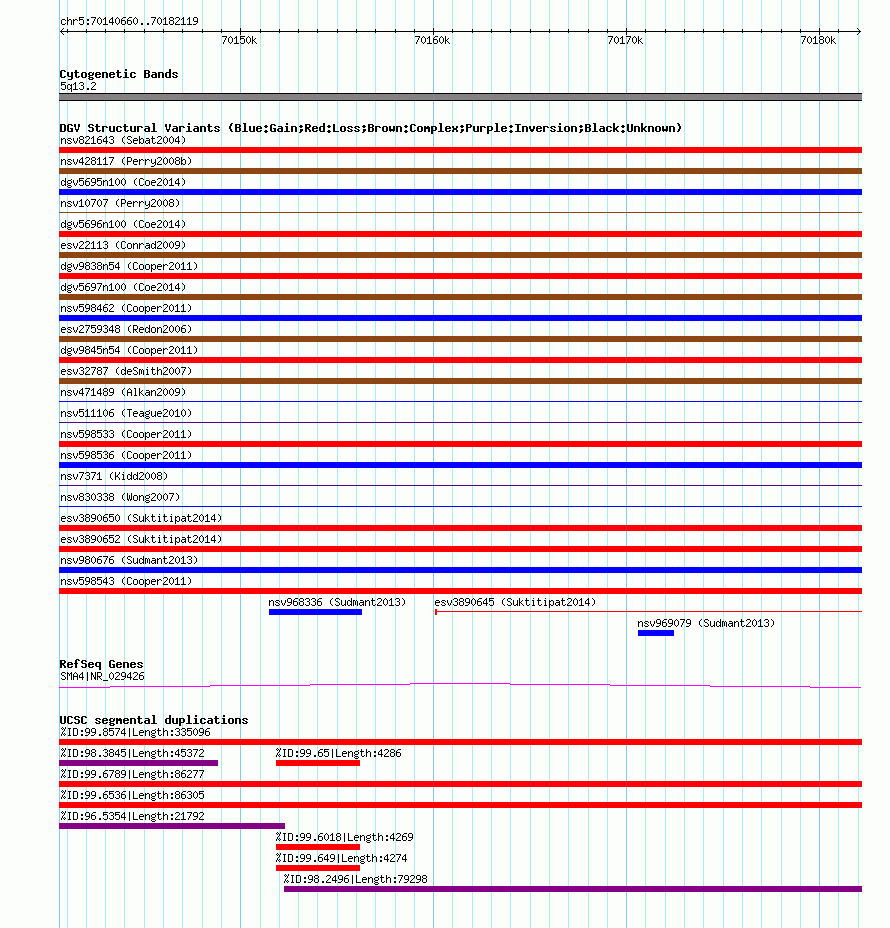The width and height of the screenshot is (890, 928).
Task: Click the short blue bar of nsv969079
Action: pos(656,633)
